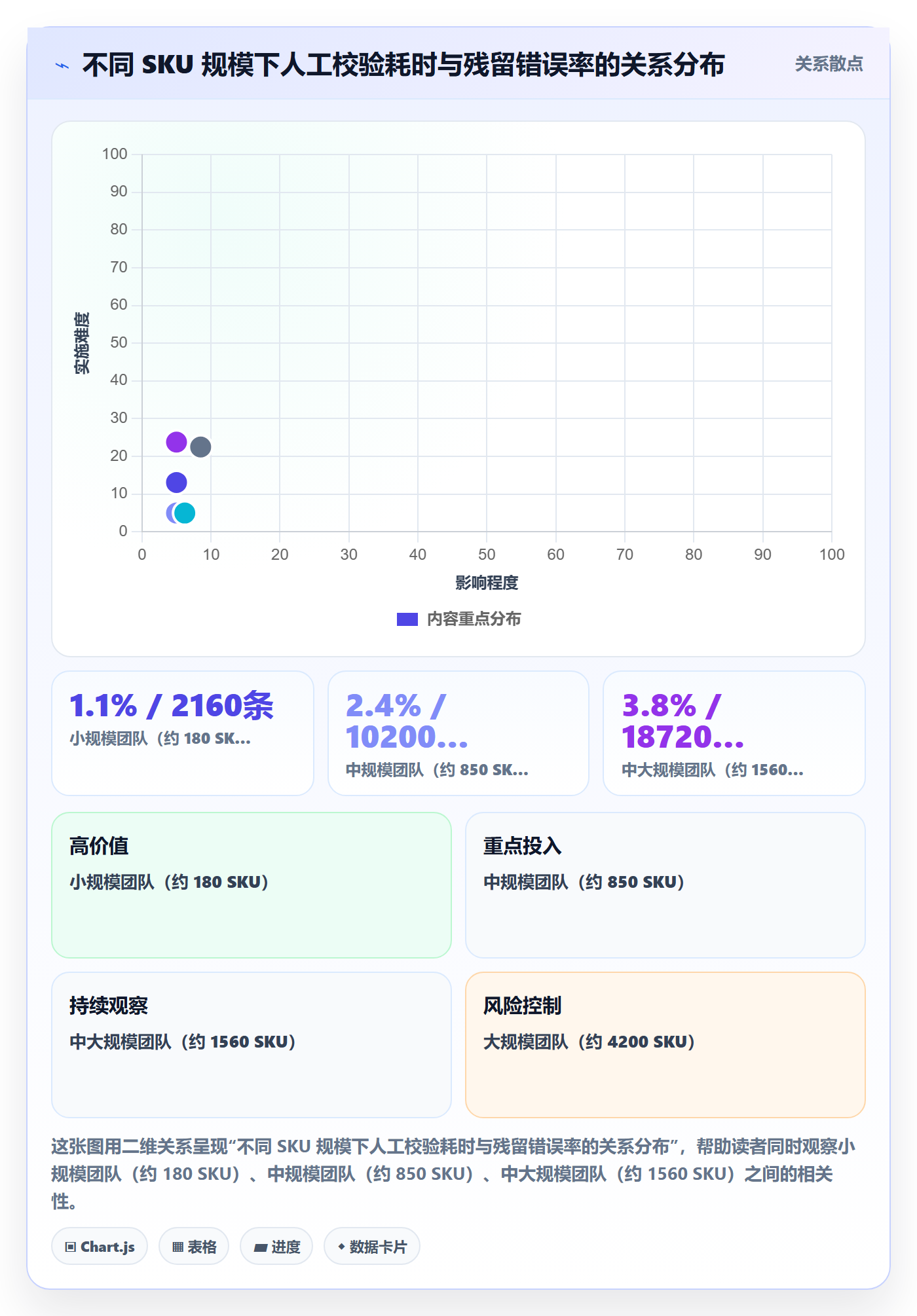Image resolution: width=917 pixels, height=1316 pixels.
Task: Click the lightning bolt icon beside the title
Action: click(62, 65)
